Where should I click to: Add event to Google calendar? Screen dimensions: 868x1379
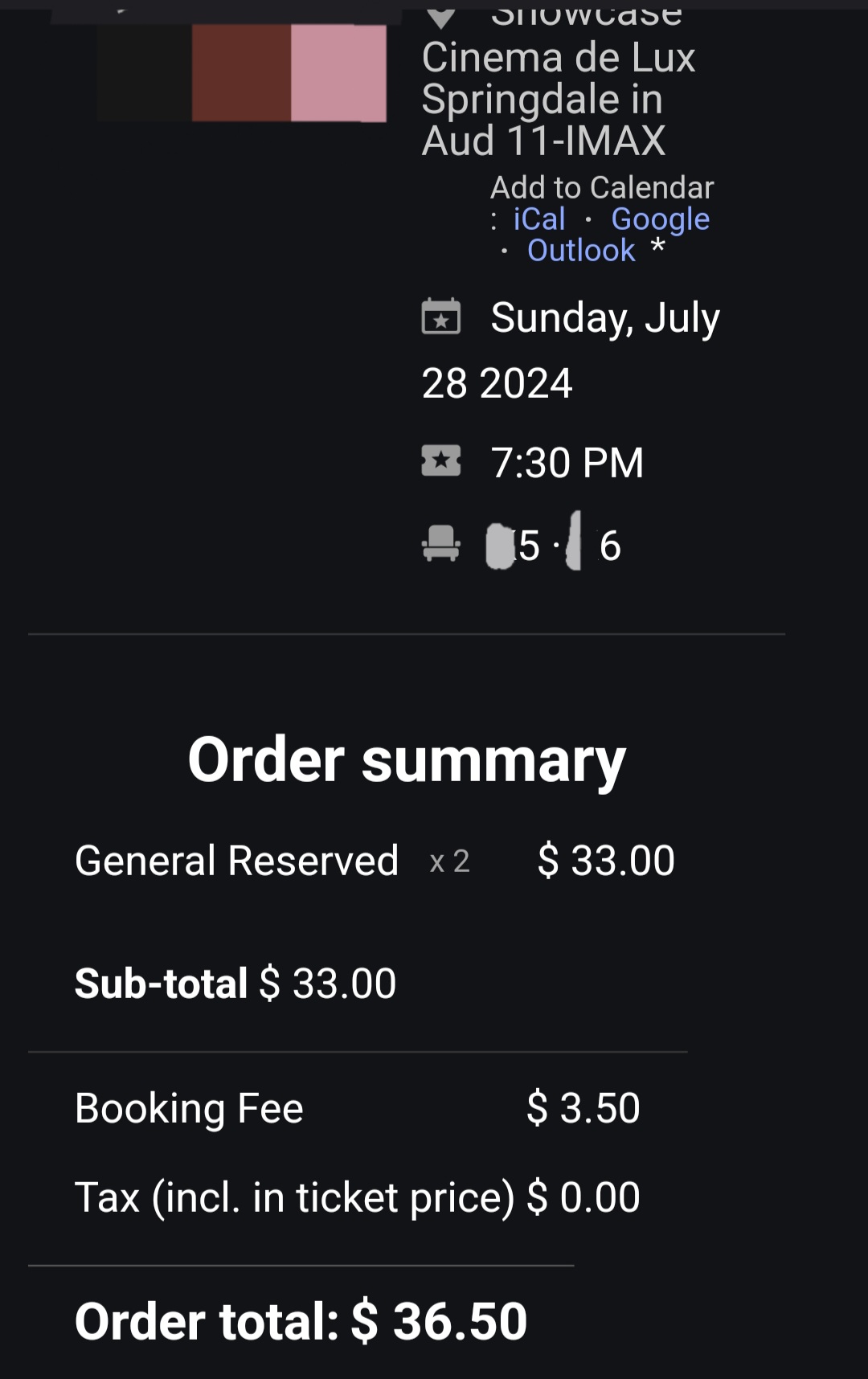pyautogui.click(x=660, y=219)
